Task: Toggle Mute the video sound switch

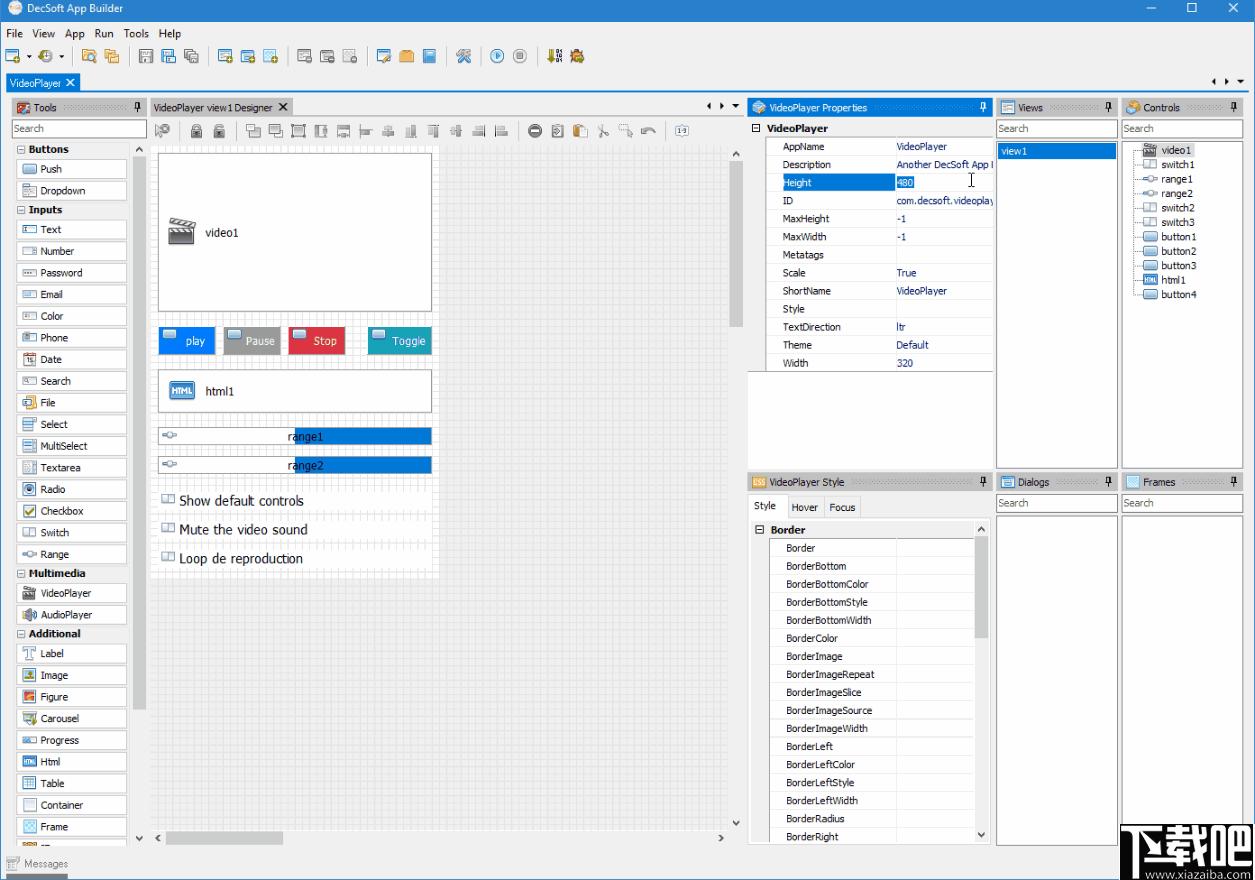Action: (168, 528)
